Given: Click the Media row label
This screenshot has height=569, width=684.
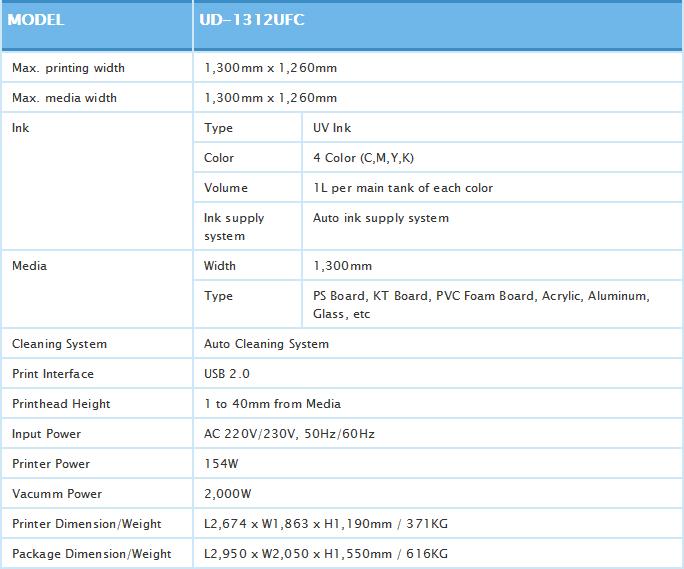Looking at the screenshot, I should tap(29, 266).
